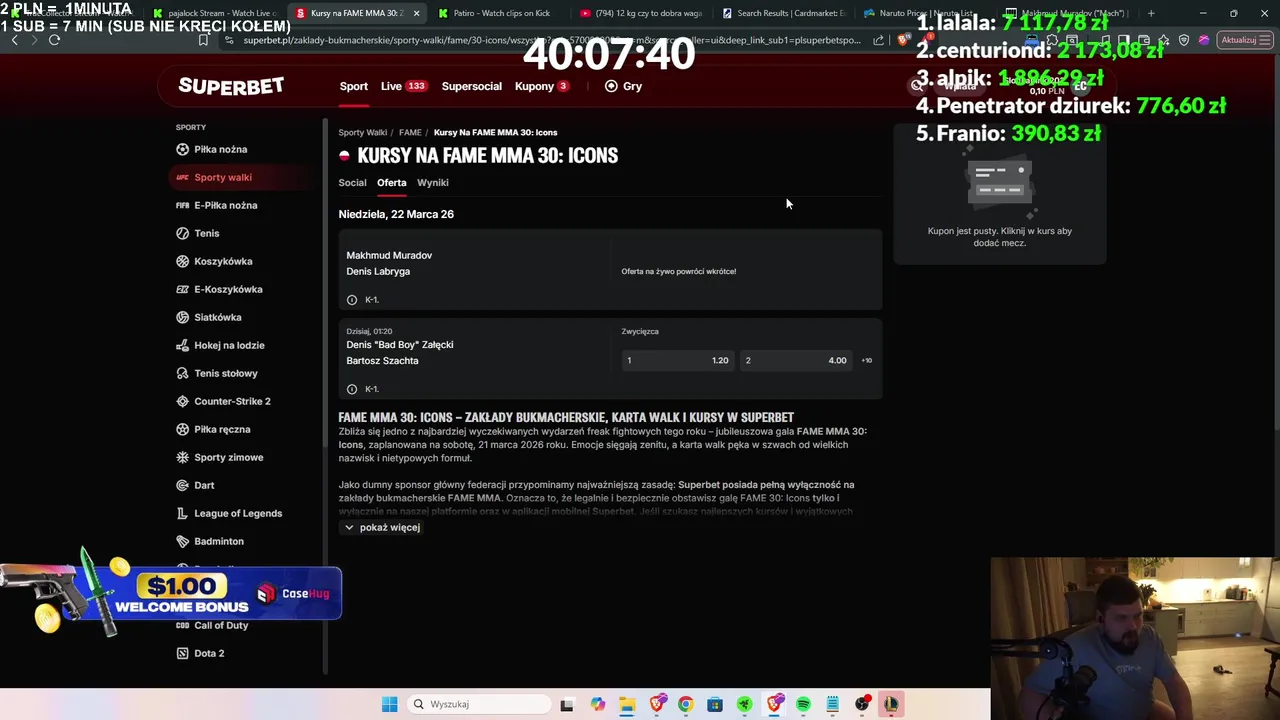
Task: Open Kupony in top navigation
Action: pyautogui.click(x=542, y=86)
